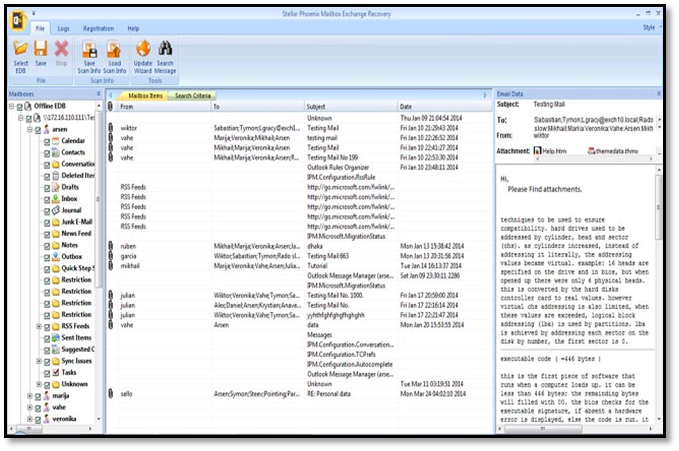
Task: Toggle the Conversation folder checkbox
Action: 47,165
